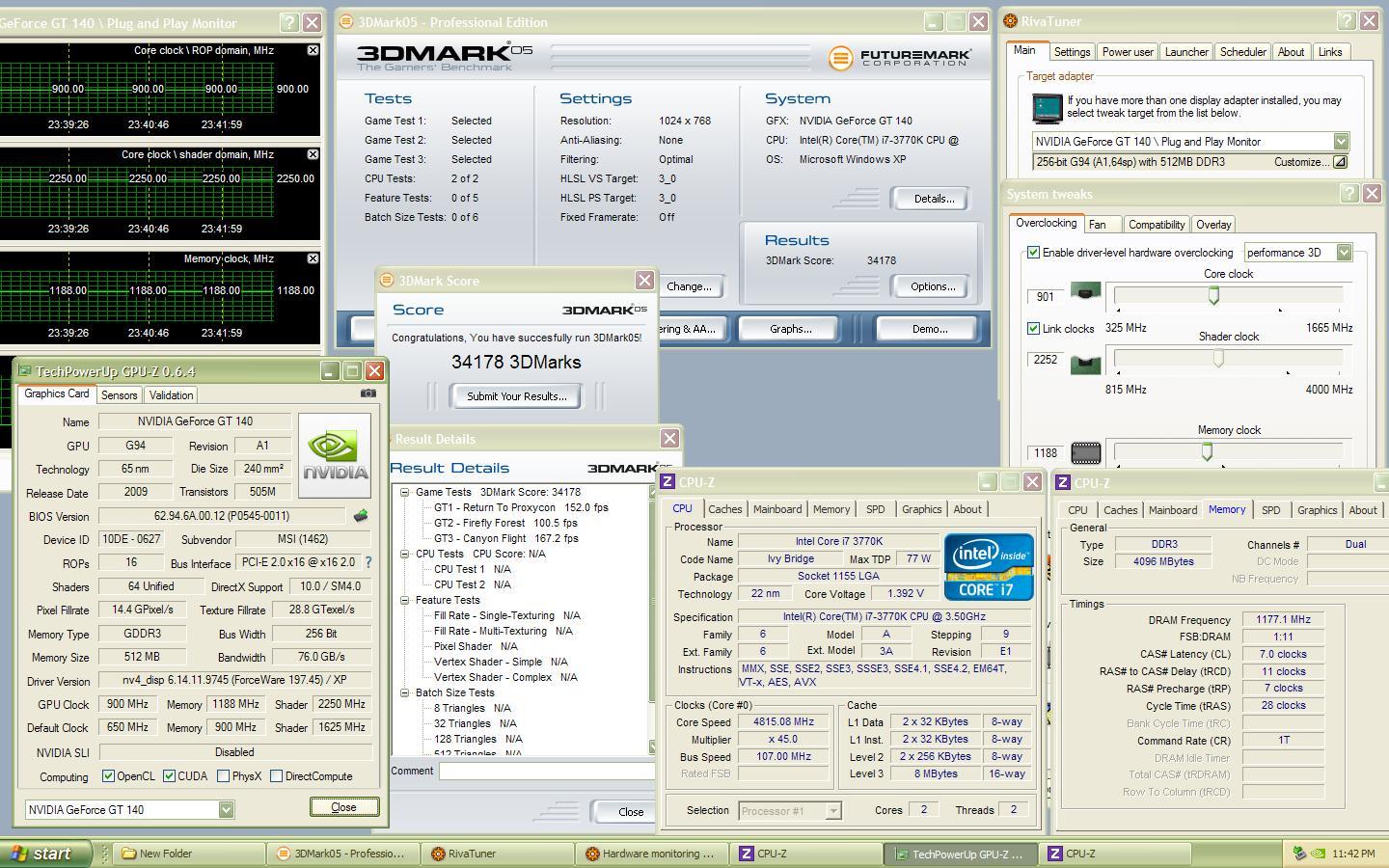Viewport: 1389px width, 868px height.
Task: Switch to Hardware monitoring taskbar item
Action: [x=653, y=854]
